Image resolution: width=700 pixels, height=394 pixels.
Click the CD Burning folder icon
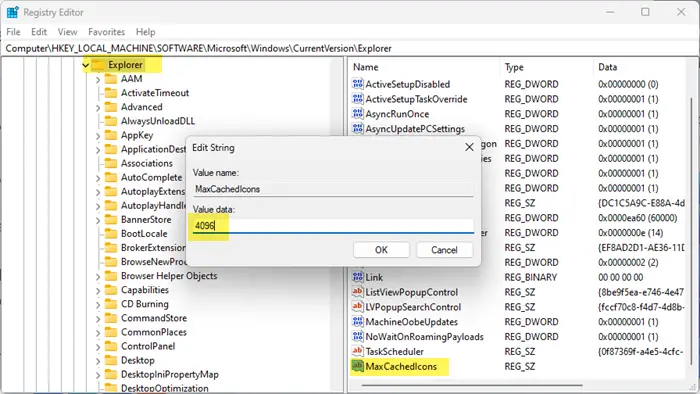(111, 304)
